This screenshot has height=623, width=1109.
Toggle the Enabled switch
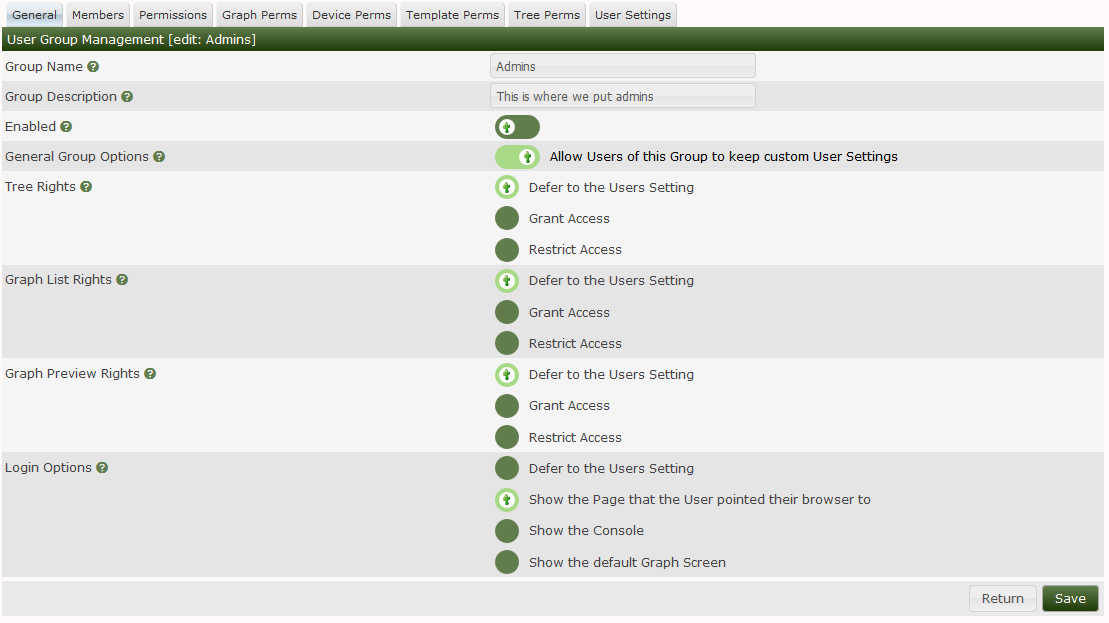coord(517,127)
